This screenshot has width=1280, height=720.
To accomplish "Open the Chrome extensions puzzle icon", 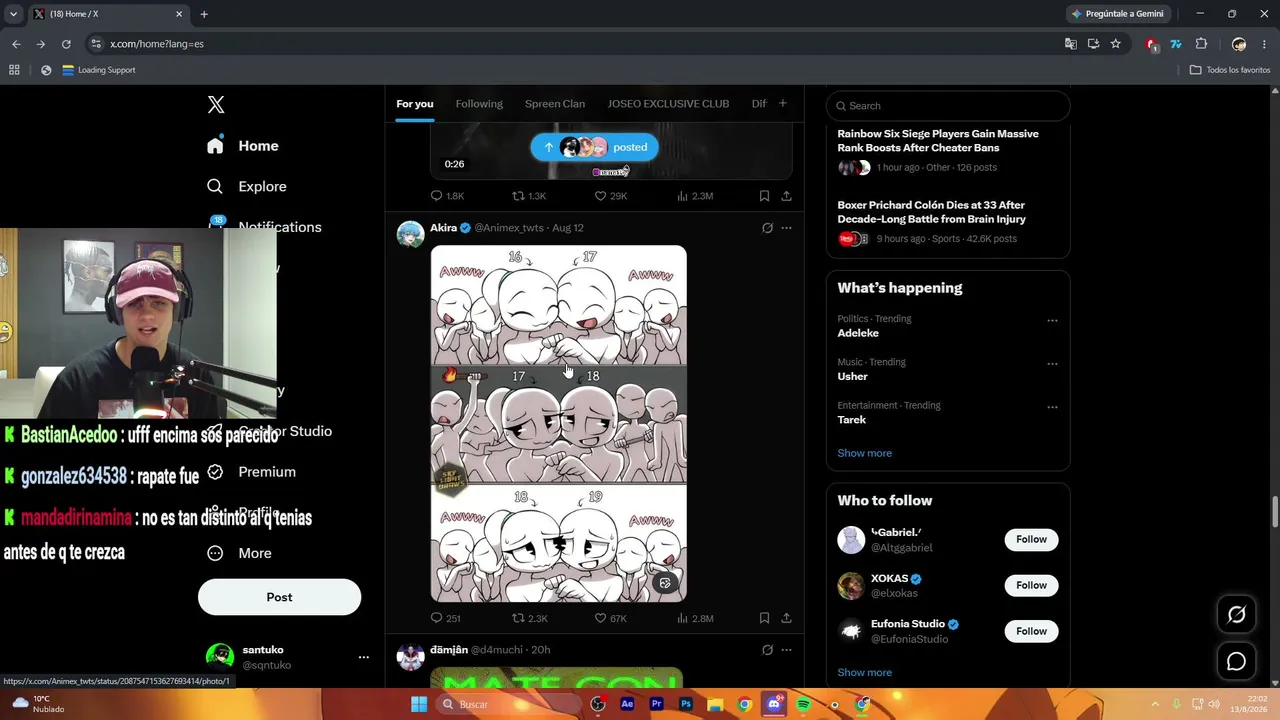I will click(x=1202, y=44).
